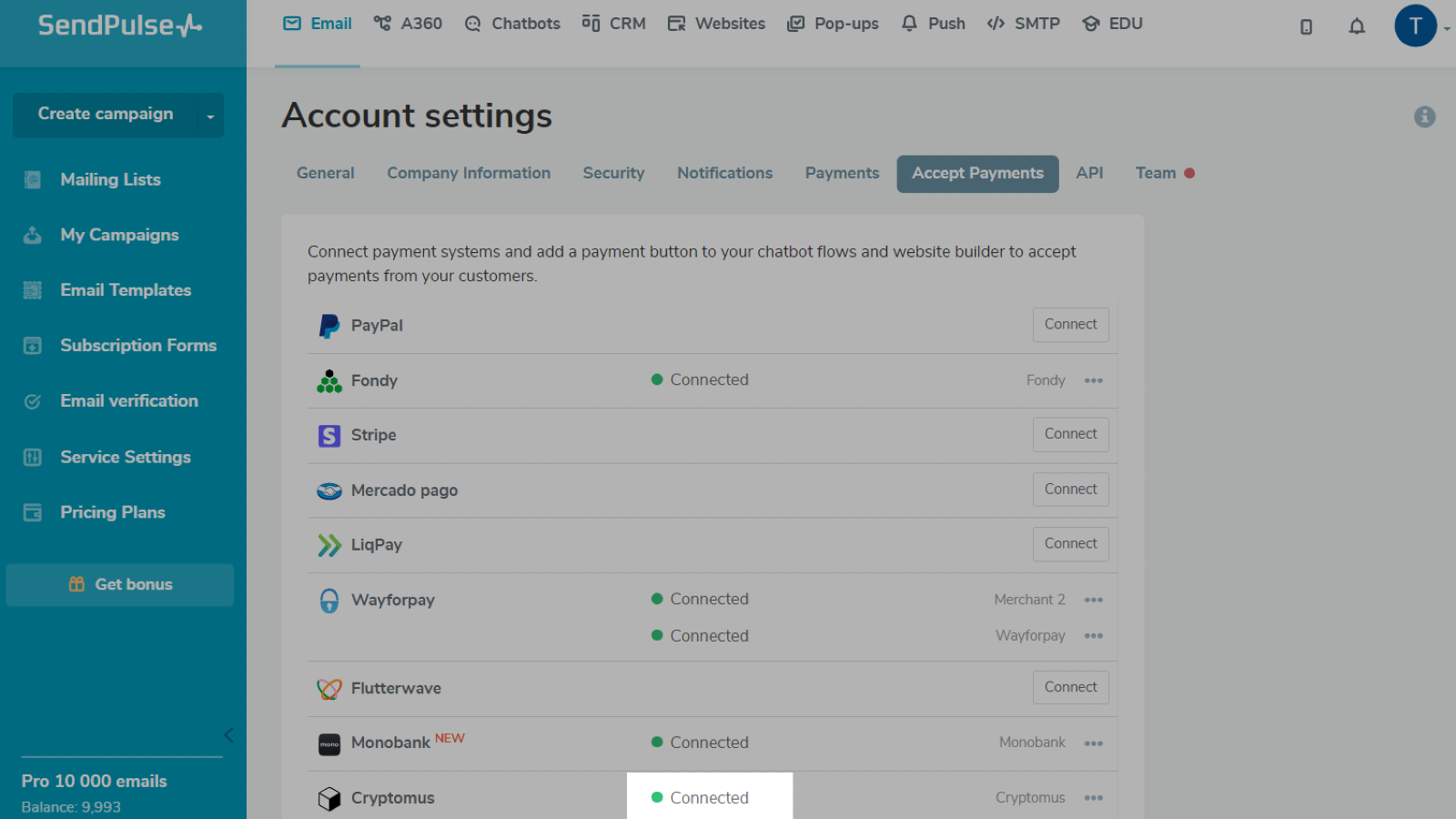The height and width of the screenshot is (819, 1456).
Task: Click the SendPulse logo
Action: pos(120,25)
